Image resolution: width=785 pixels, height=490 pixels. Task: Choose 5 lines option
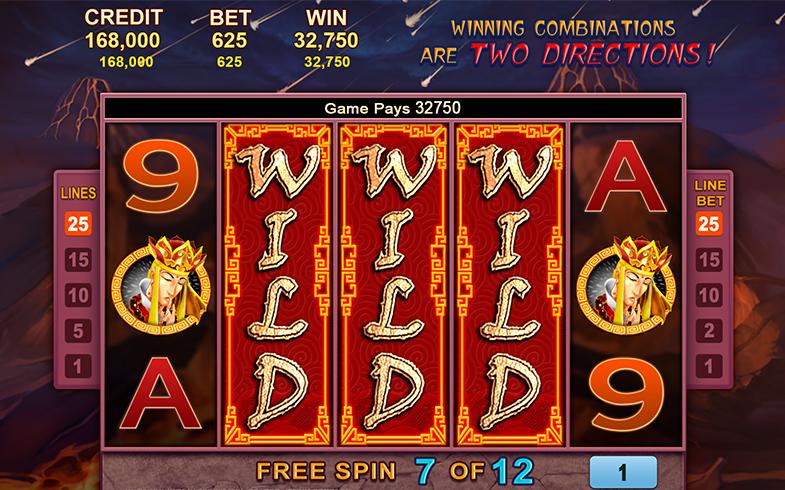pyautogui.click(x=78, y=331)
